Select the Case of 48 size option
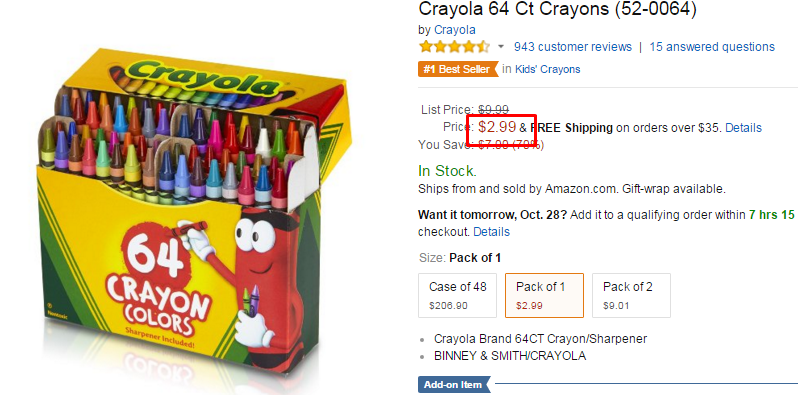 [x=458, y=295]
